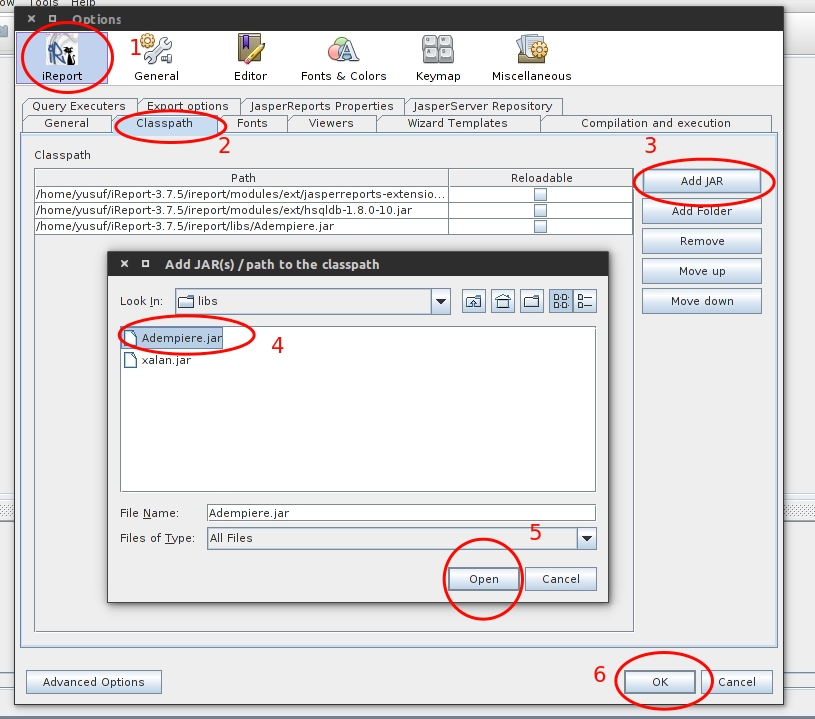Open the Miscellaneous options category
This screenshot has height=719, width=815.
532,58
